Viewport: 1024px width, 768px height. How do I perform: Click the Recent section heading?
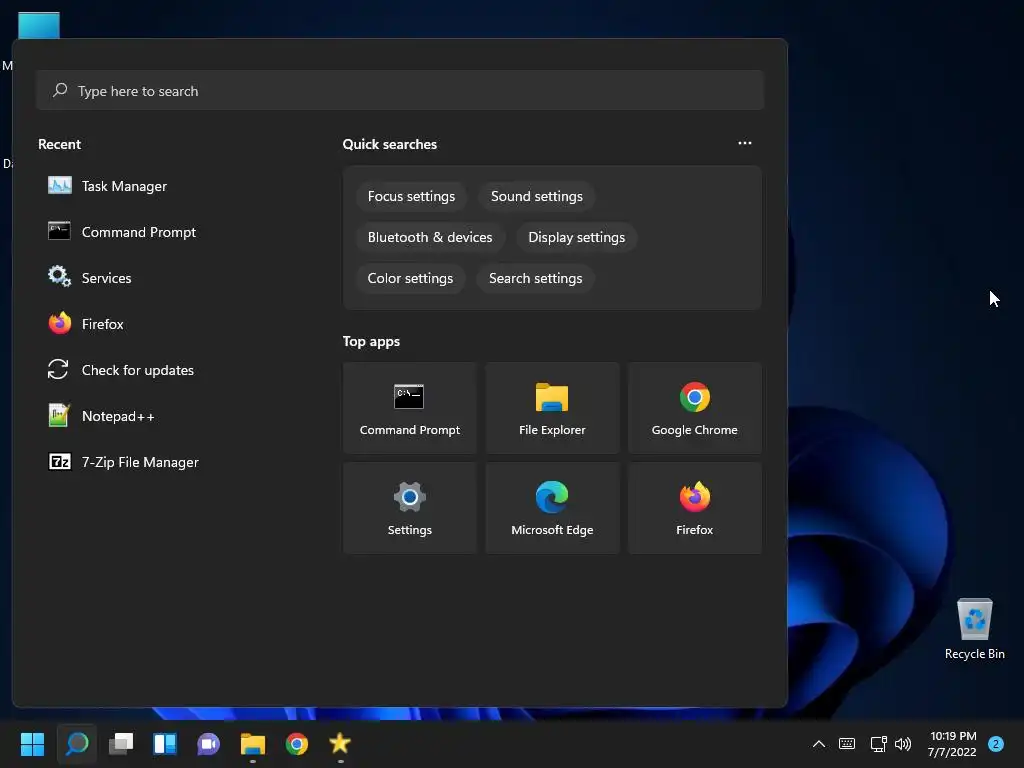[59, 144]
